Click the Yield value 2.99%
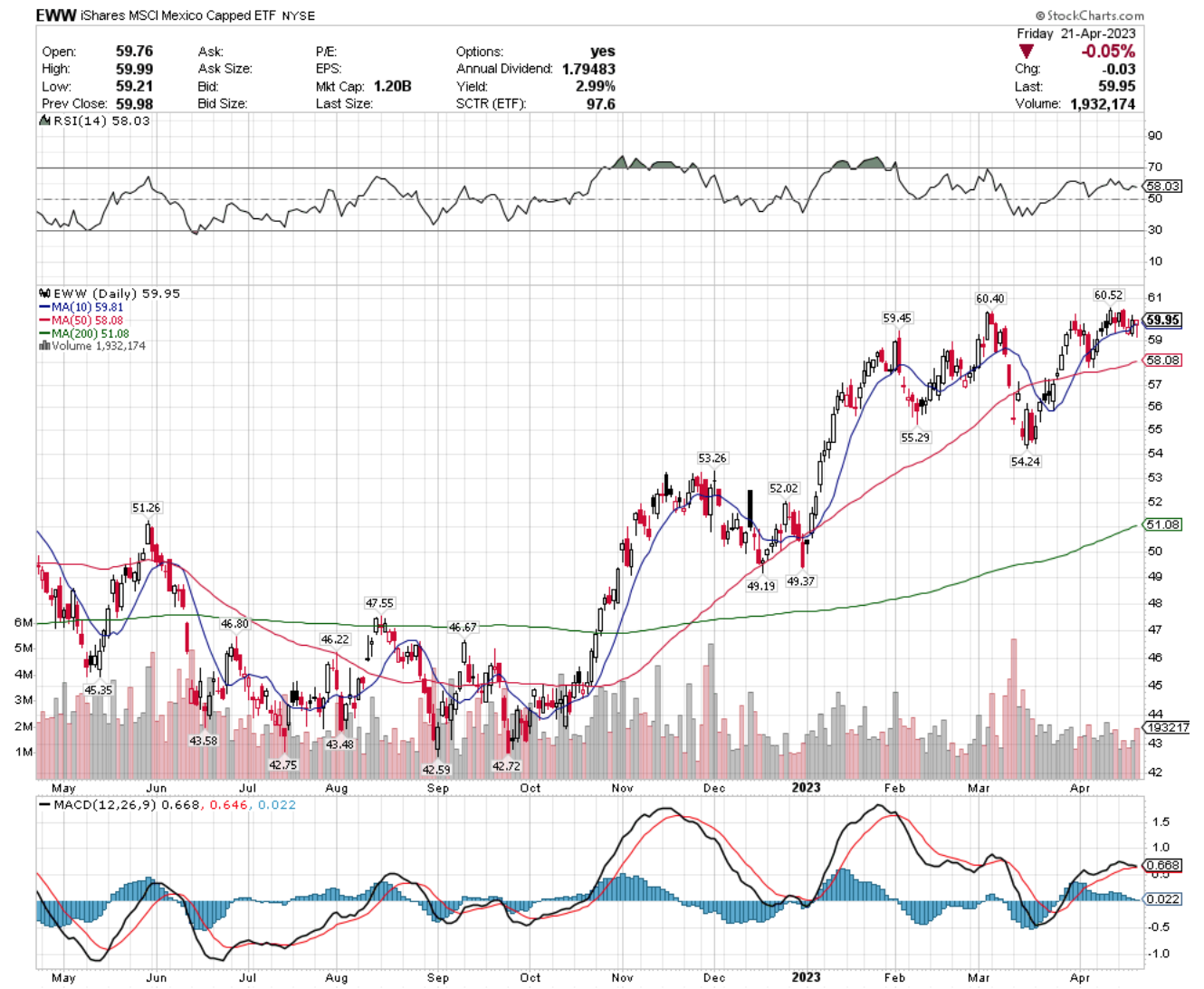1204x989 pixels. click(x=595, y=86)
